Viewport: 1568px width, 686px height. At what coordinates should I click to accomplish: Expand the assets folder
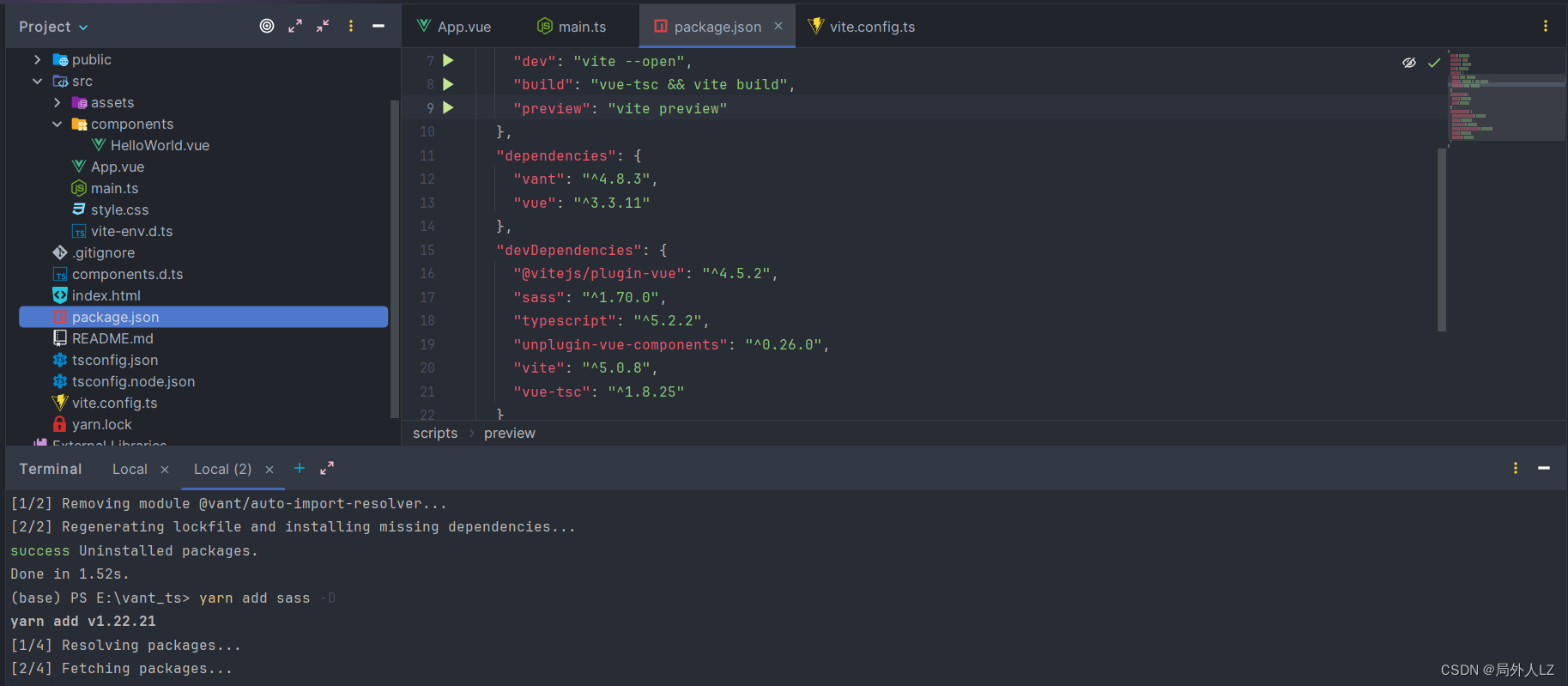pyautogui.click(x=57, y=102)
